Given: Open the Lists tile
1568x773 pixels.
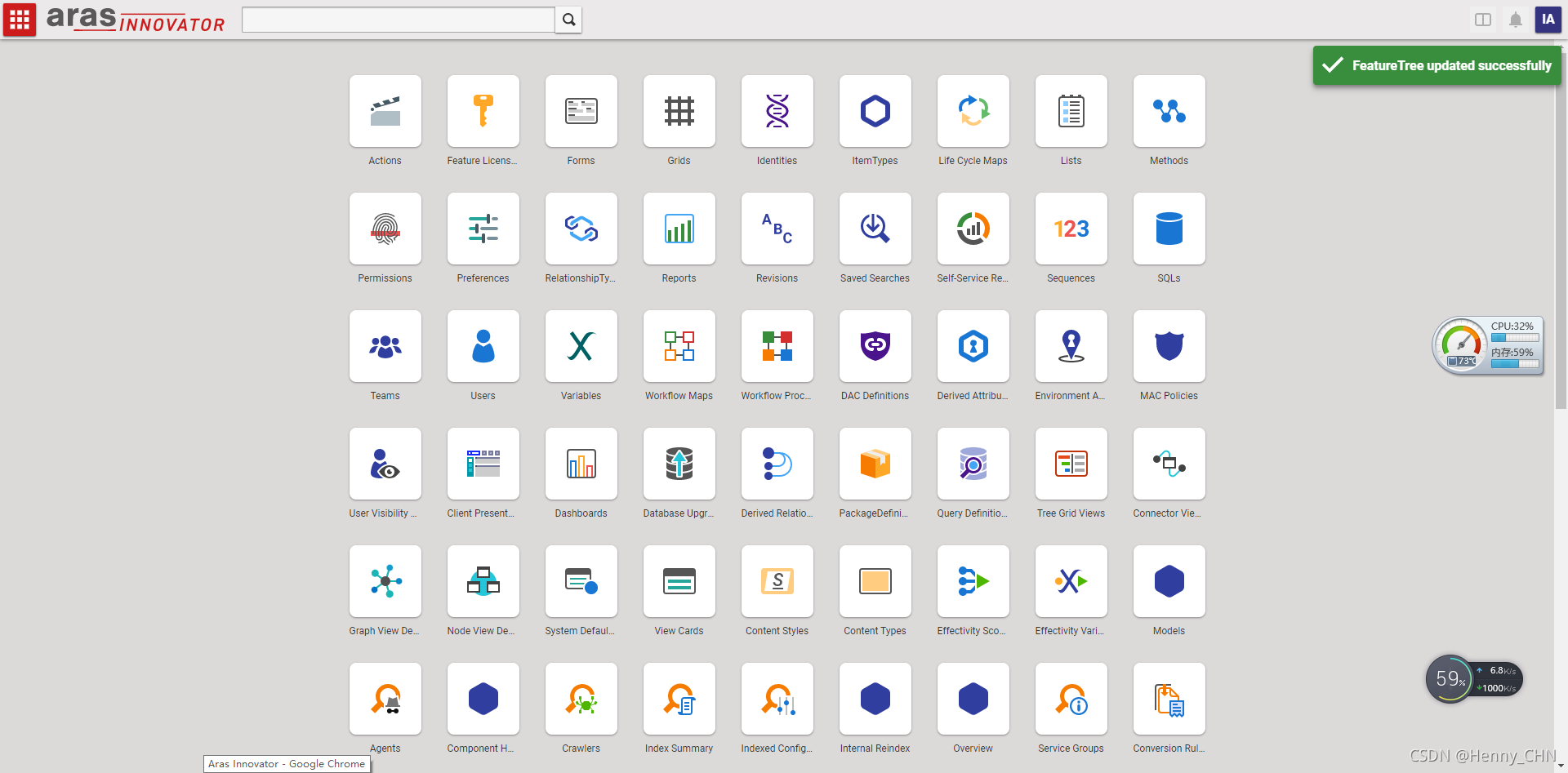Looking at the screenshot, I should [x=1071, y=111].
